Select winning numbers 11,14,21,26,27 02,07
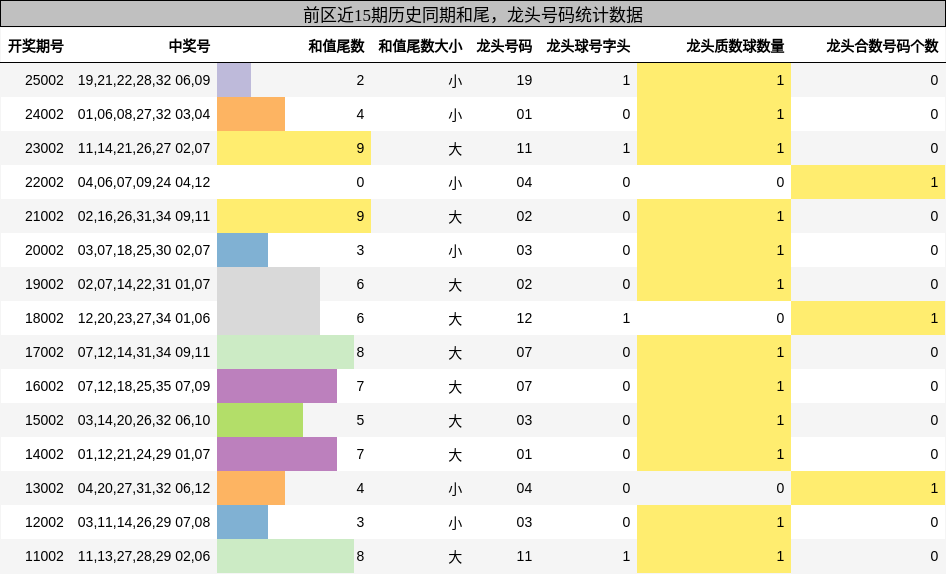 [144, 148]
